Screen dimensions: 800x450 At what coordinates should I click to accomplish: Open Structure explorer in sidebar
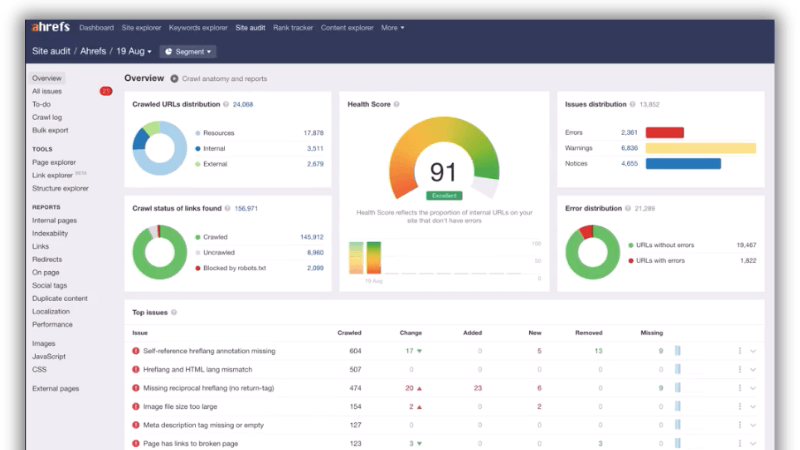tap(60, 188)
